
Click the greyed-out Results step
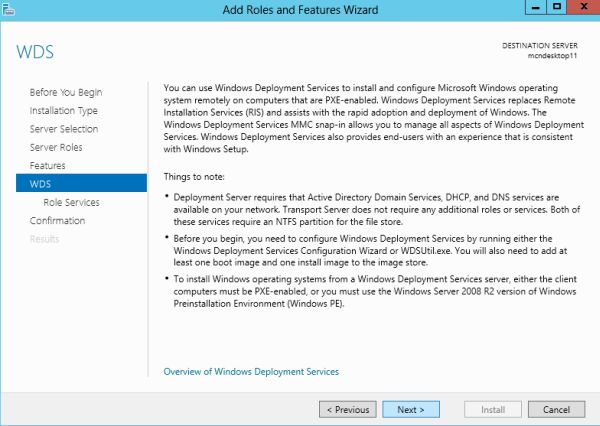click(44, 239)
